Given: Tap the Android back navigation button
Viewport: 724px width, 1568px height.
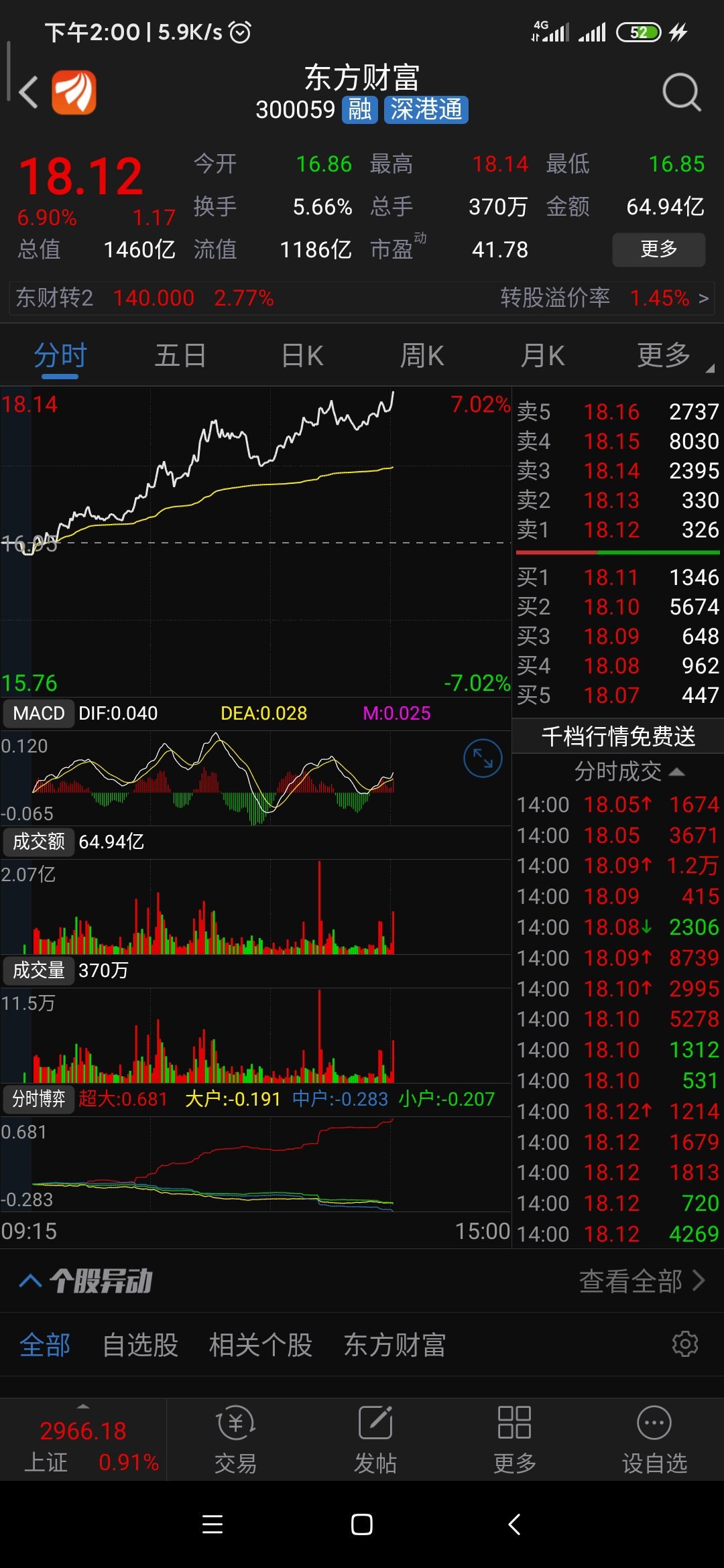Looking at the screenshot, I should [514, 1524].
